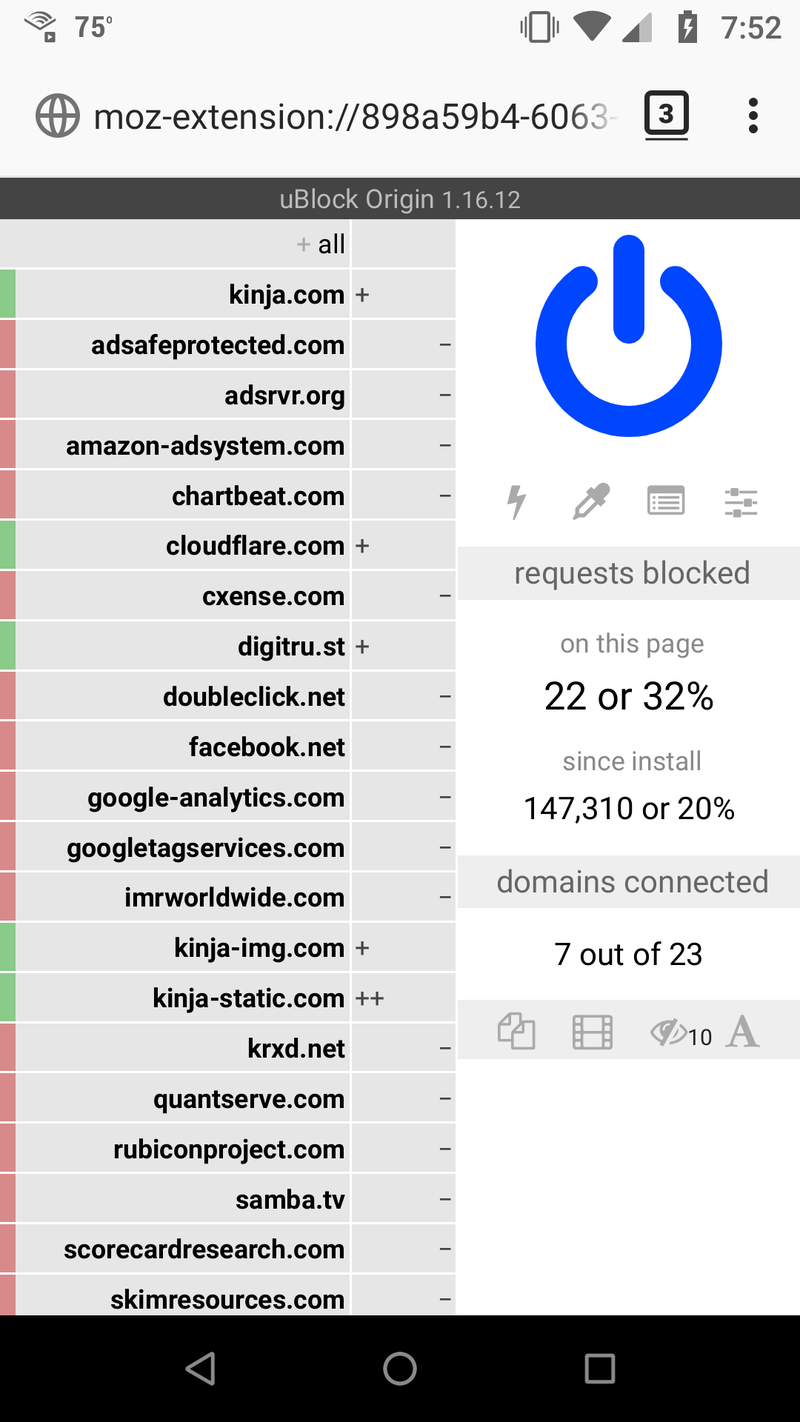Click the facebook.net rule cell
800x1422 pixels.
pyautogui.click(x=403, y=747)
